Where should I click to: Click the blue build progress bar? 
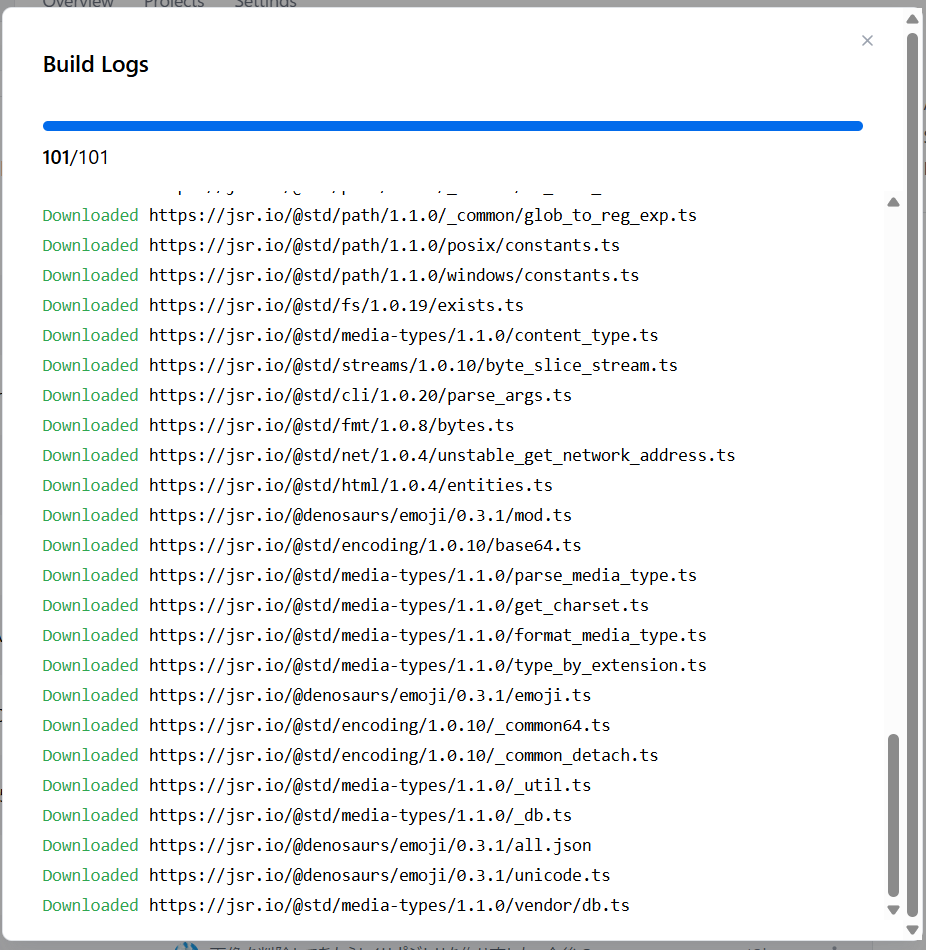(x=452, y=126)
